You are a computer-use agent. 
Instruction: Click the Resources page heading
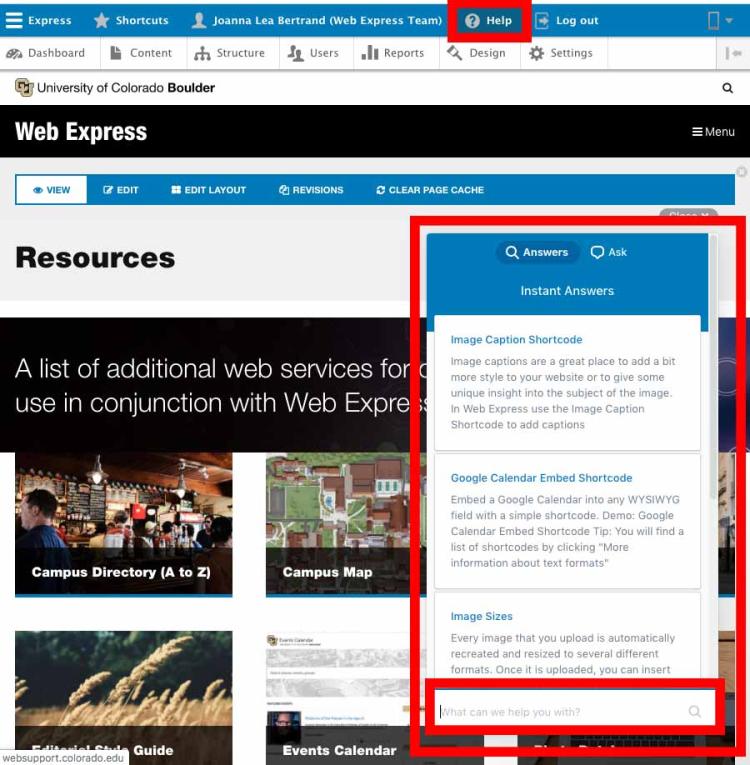(95, 258)
